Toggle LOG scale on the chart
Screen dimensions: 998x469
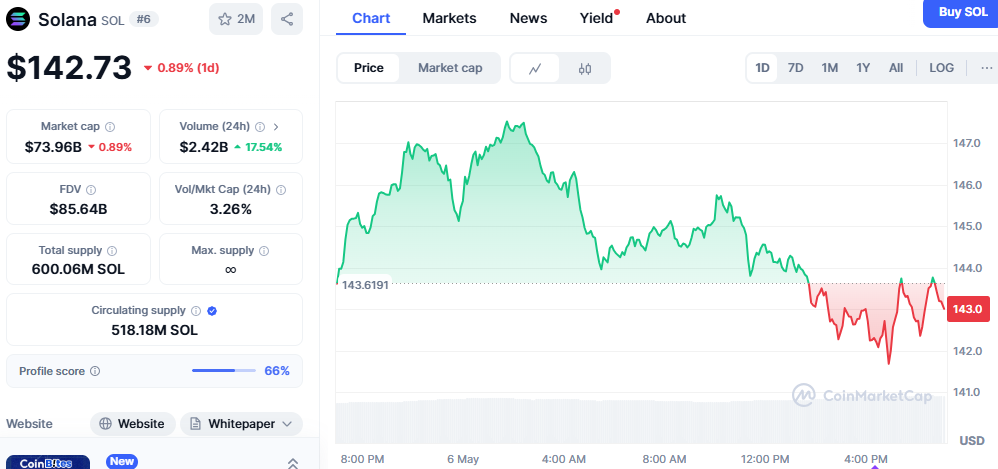(941, 68)
